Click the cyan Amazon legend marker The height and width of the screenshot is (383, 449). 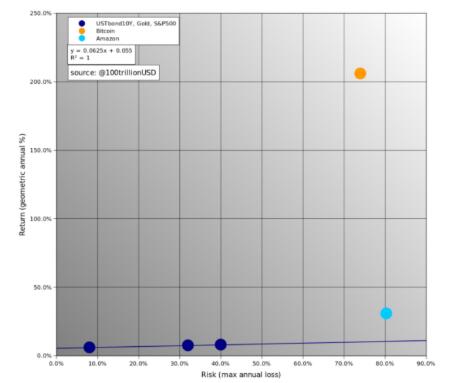tap(82, 38)
